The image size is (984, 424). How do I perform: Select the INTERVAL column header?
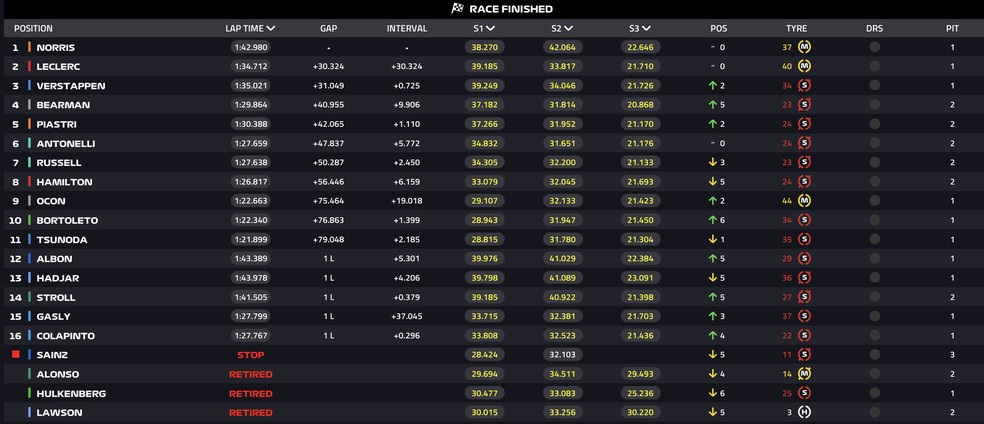coord(406,29)
